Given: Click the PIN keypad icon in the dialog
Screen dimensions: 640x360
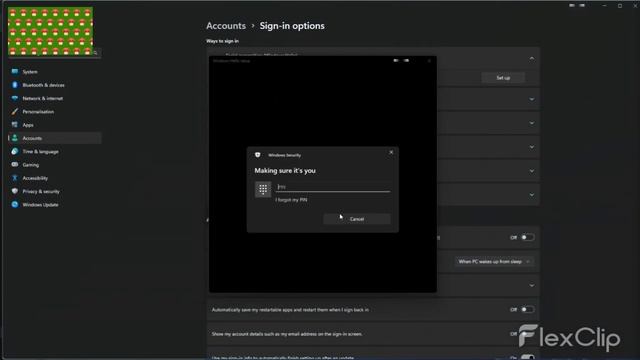Looking at the screenshot, I should pyautogui.click(x=263, y=189).
